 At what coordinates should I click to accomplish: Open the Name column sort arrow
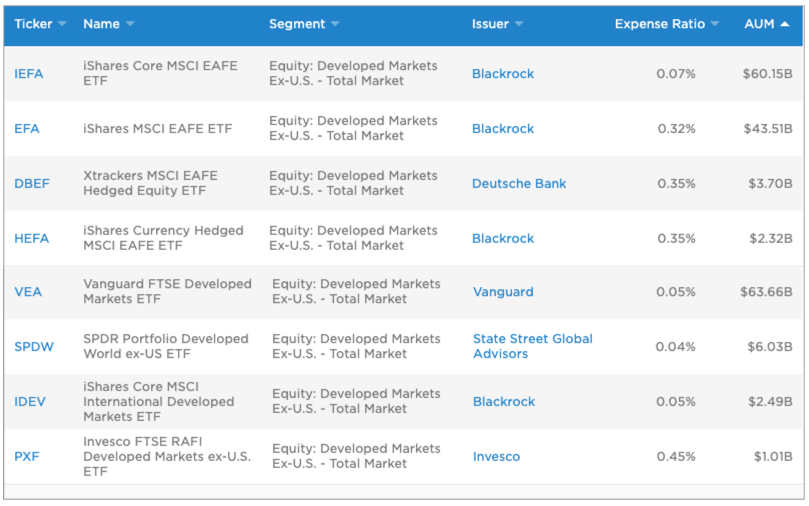pyautogui.click(x=130, y=24)
